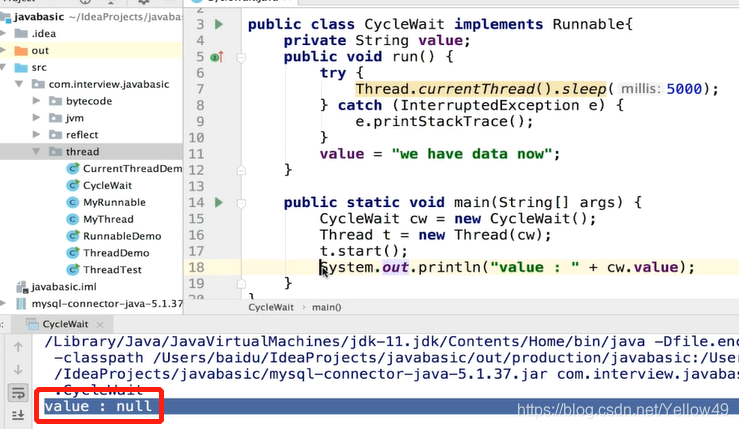Run main method via line 14 gutter arrow

coord(219,202)
